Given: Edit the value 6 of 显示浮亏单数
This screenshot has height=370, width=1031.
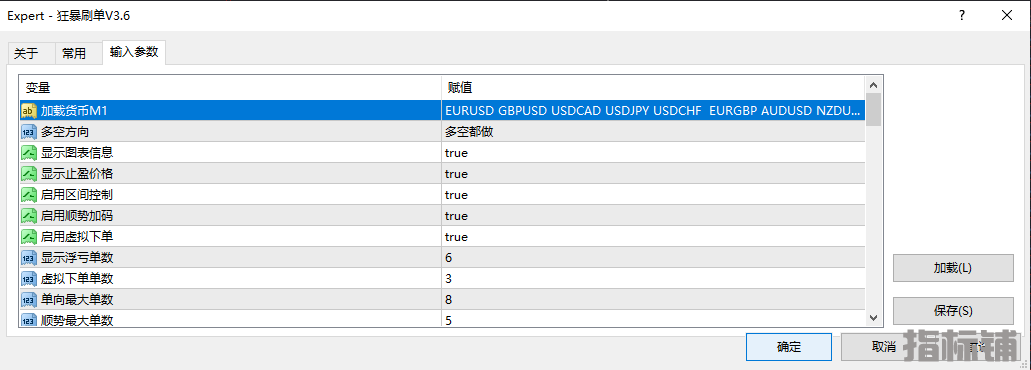Looking at the screenshot, I should point(654,258).
